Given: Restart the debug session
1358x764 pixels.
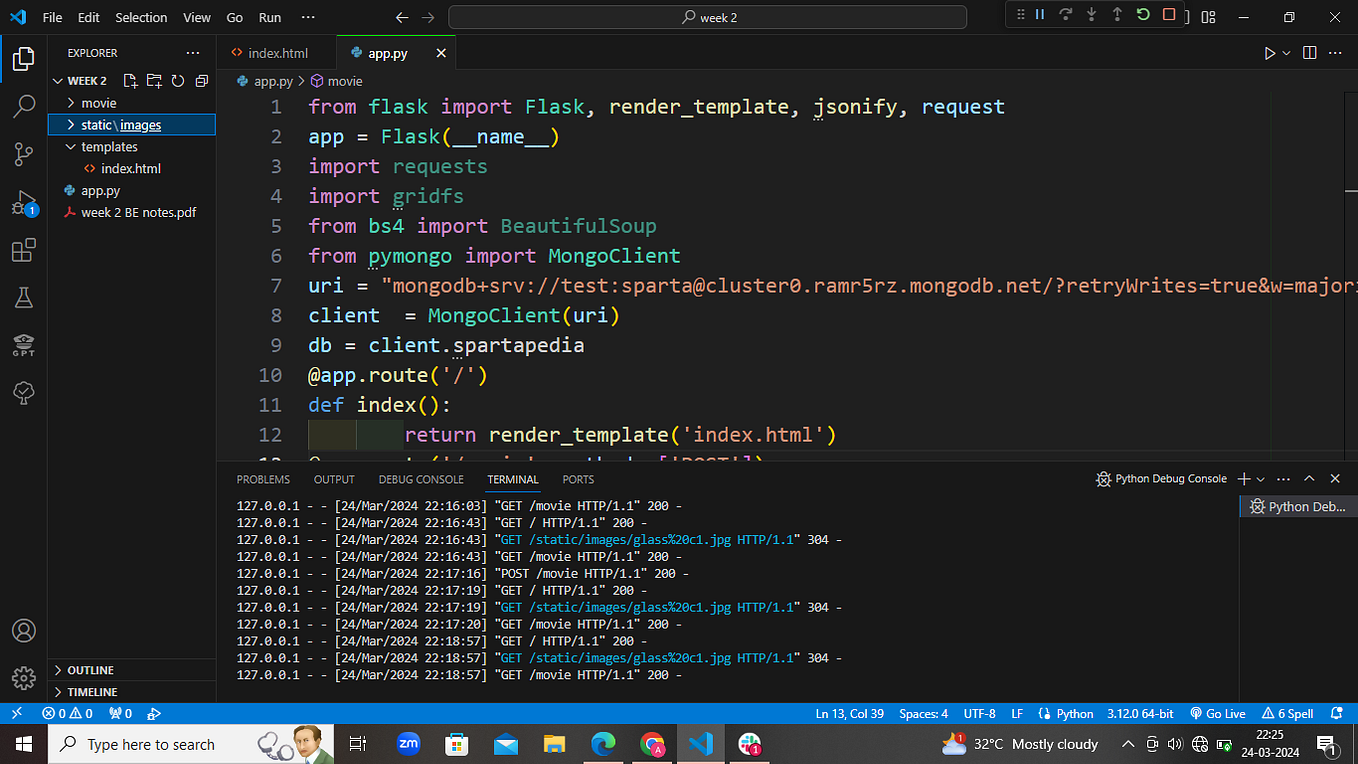Looking at the screenshot, I should pyautogui.click(x=1141, y=15).
